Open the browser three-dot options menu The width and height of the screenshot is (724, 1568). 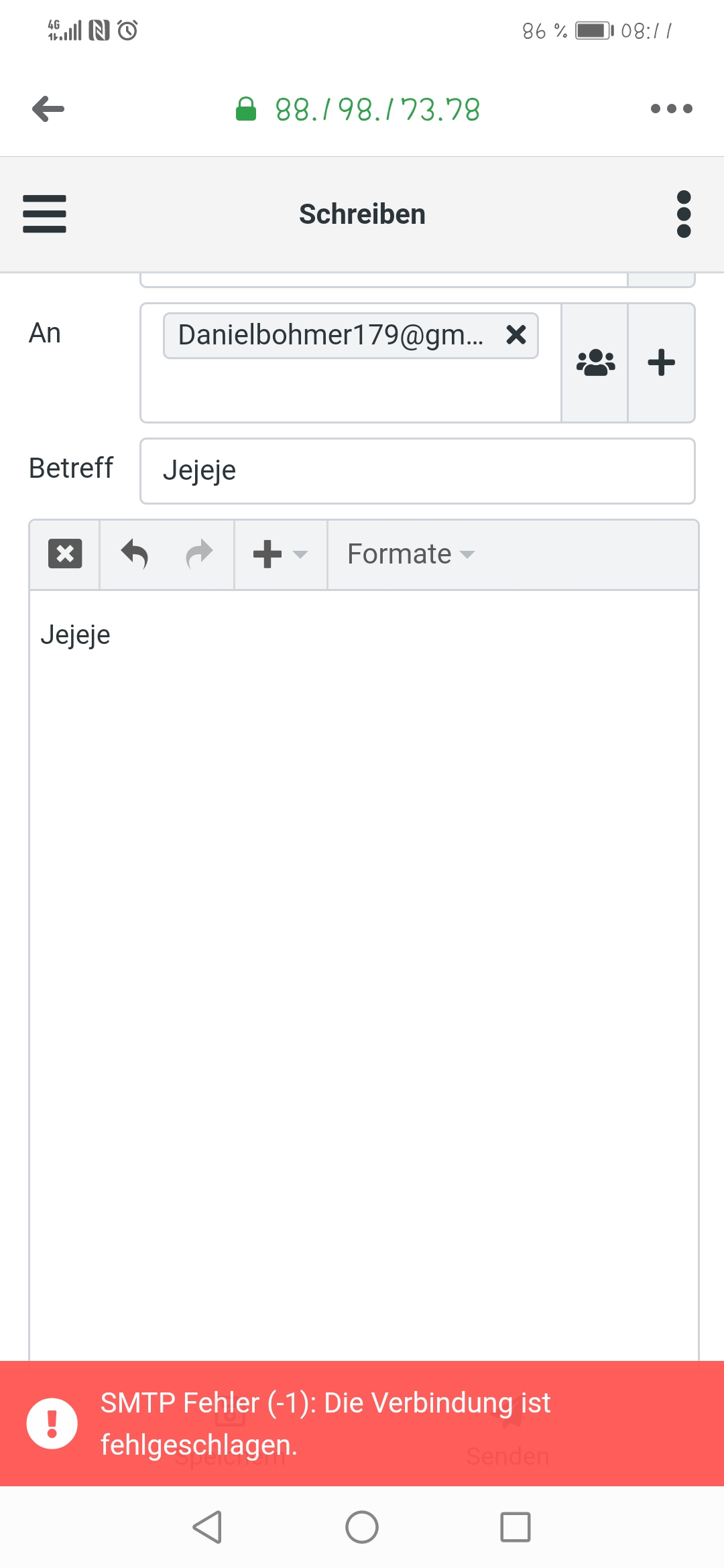tap(671, 109)
